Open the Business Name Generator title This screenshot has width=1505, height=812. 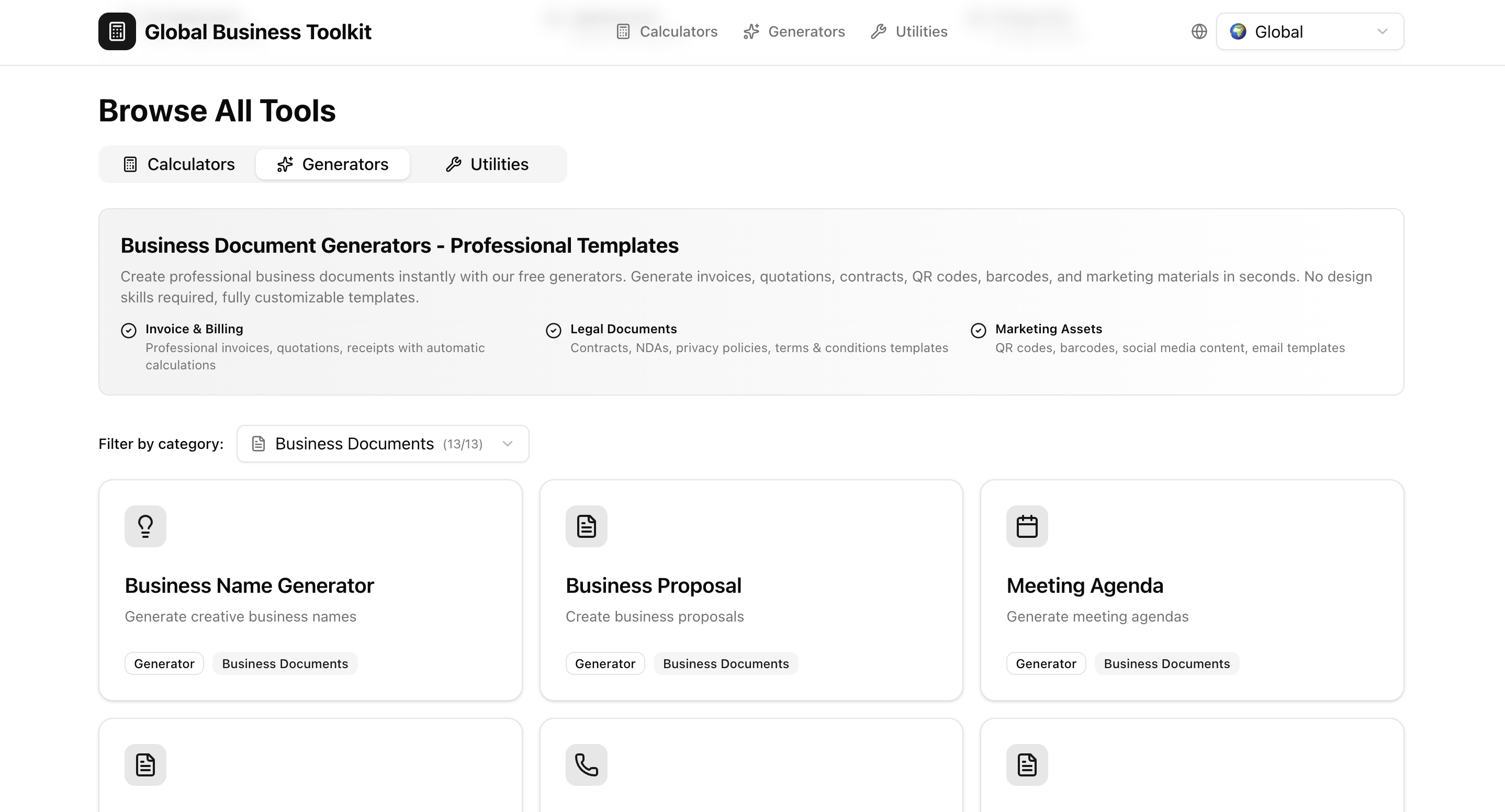(x=249, y=585)
